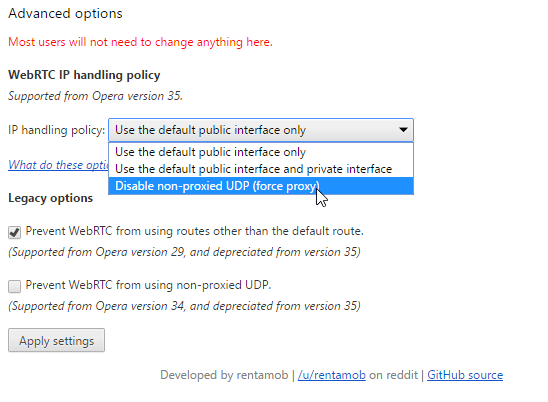Open the IP handling policy combo box
548x402 pixels.
click(x=261, y=130)
